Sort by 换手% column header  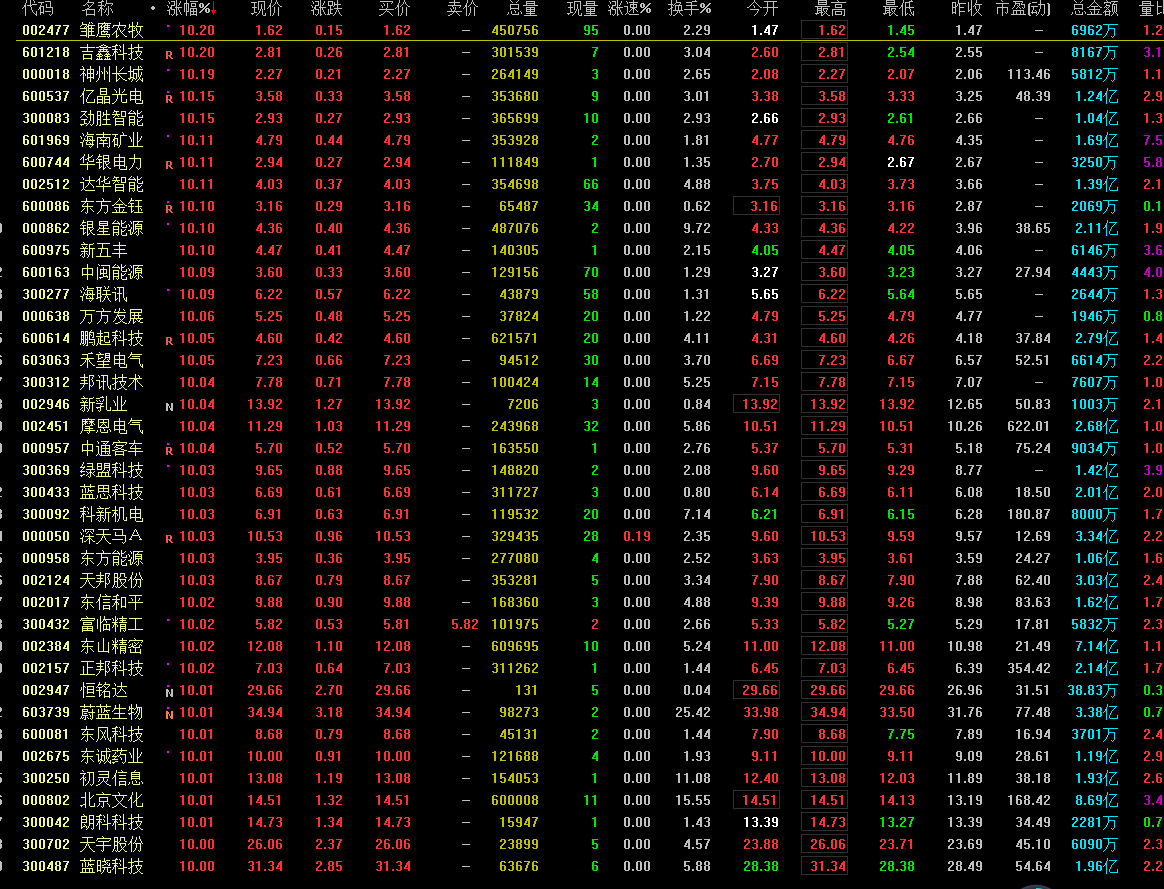[x=689, y=9]
